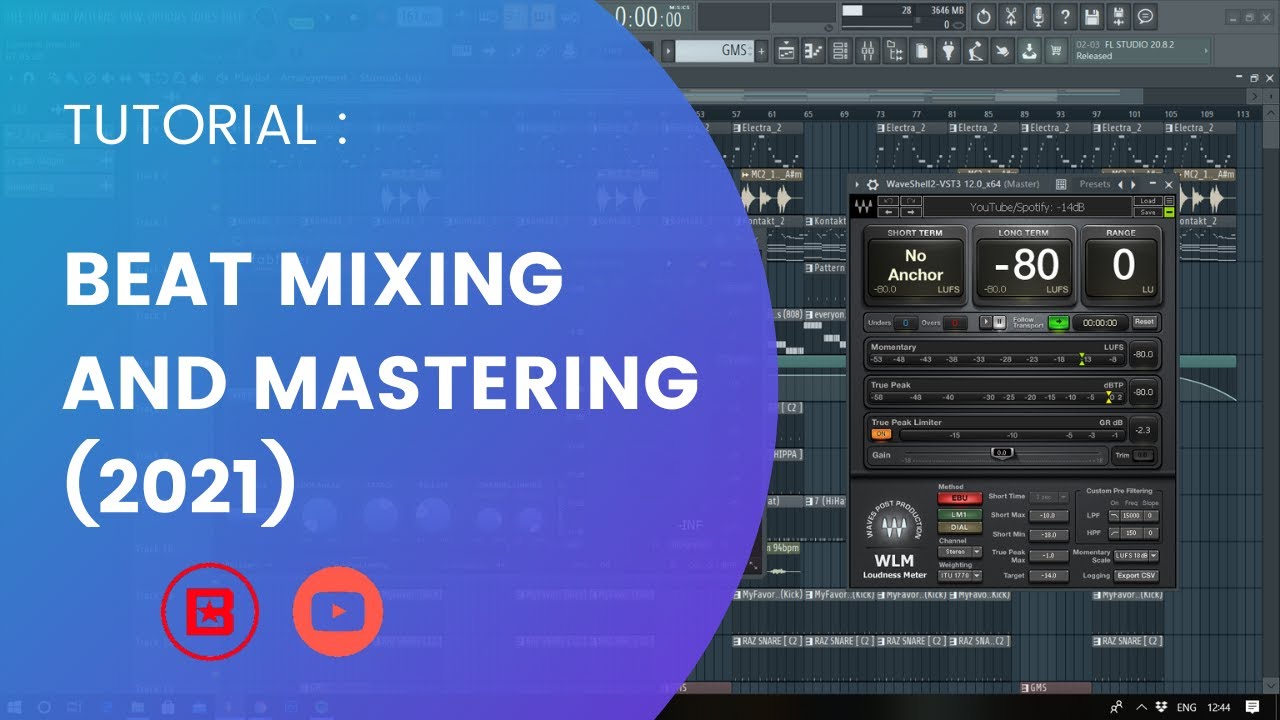Open the audio editor scissors icon
1280x720 pixels.
[x=1011, y=17]
